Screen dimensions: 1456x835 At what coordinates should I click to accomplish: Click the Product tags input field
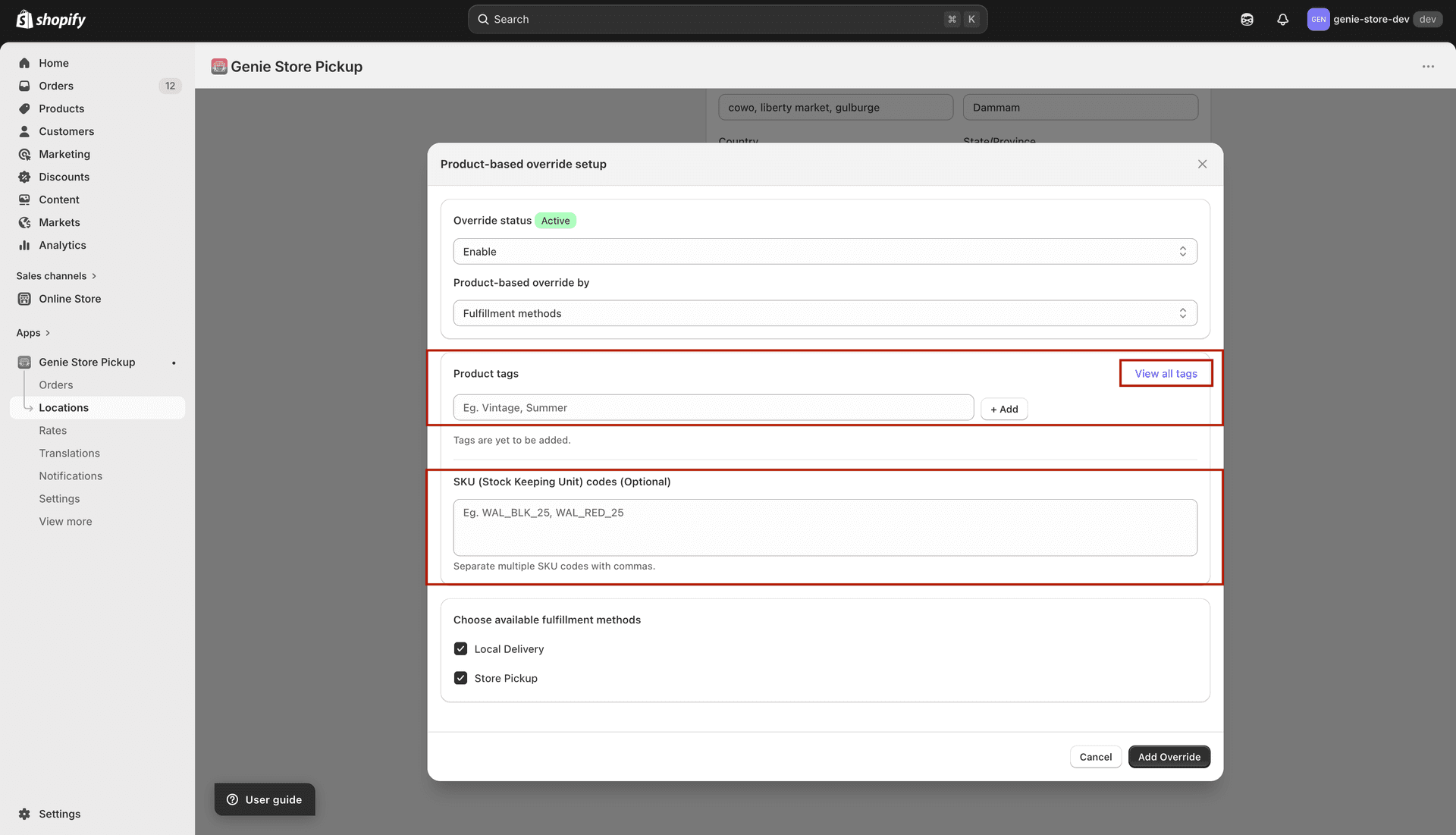(x=714, y=407)
